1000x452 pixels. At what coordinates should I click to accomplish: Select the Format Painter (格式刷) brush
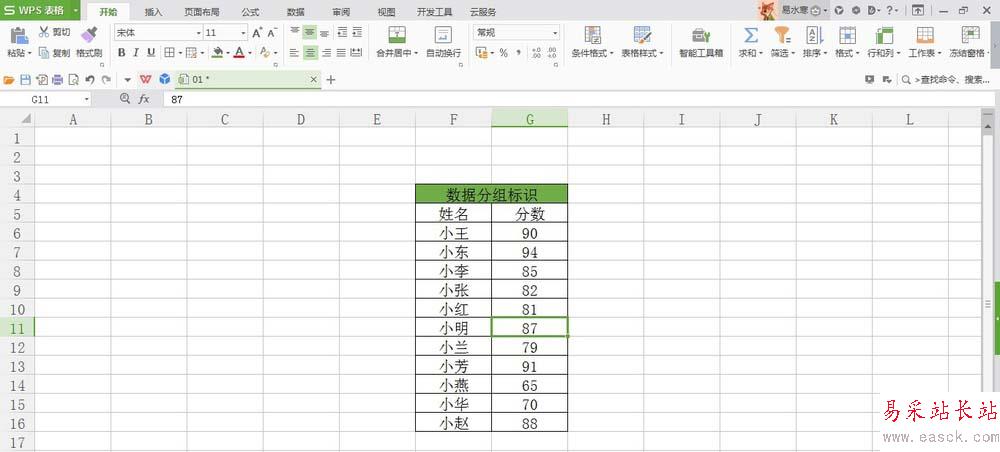(89, 34)
